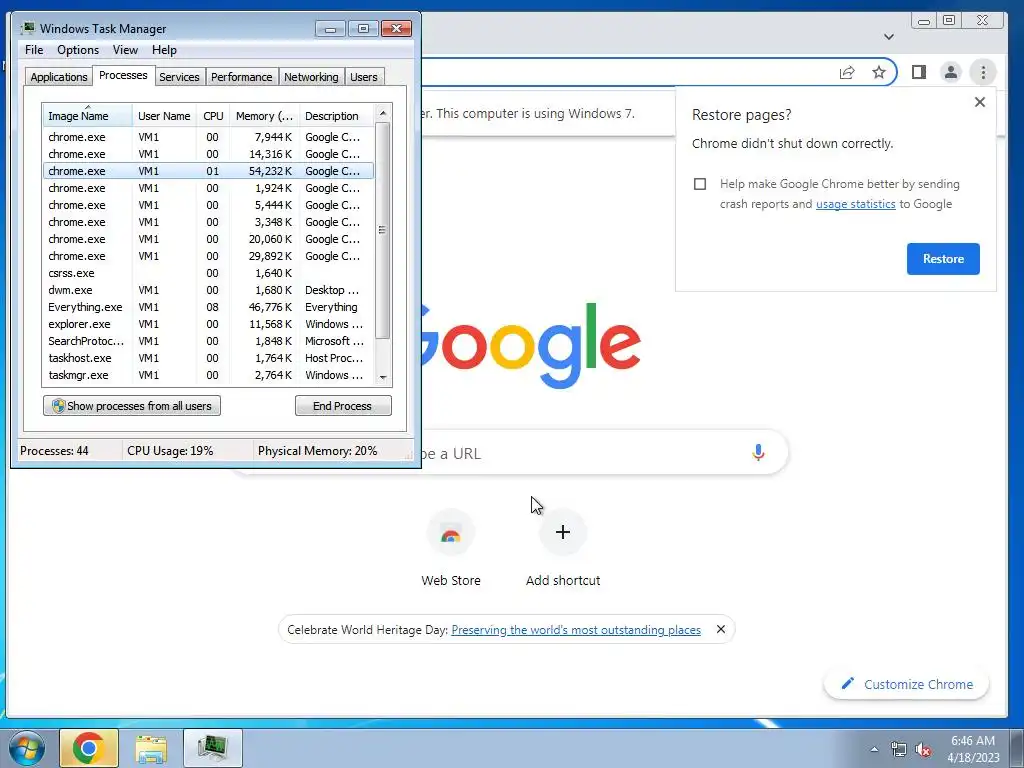
Task: Click the muted volume tray icon
Action: pyautogui.click(x=923, y=749)
